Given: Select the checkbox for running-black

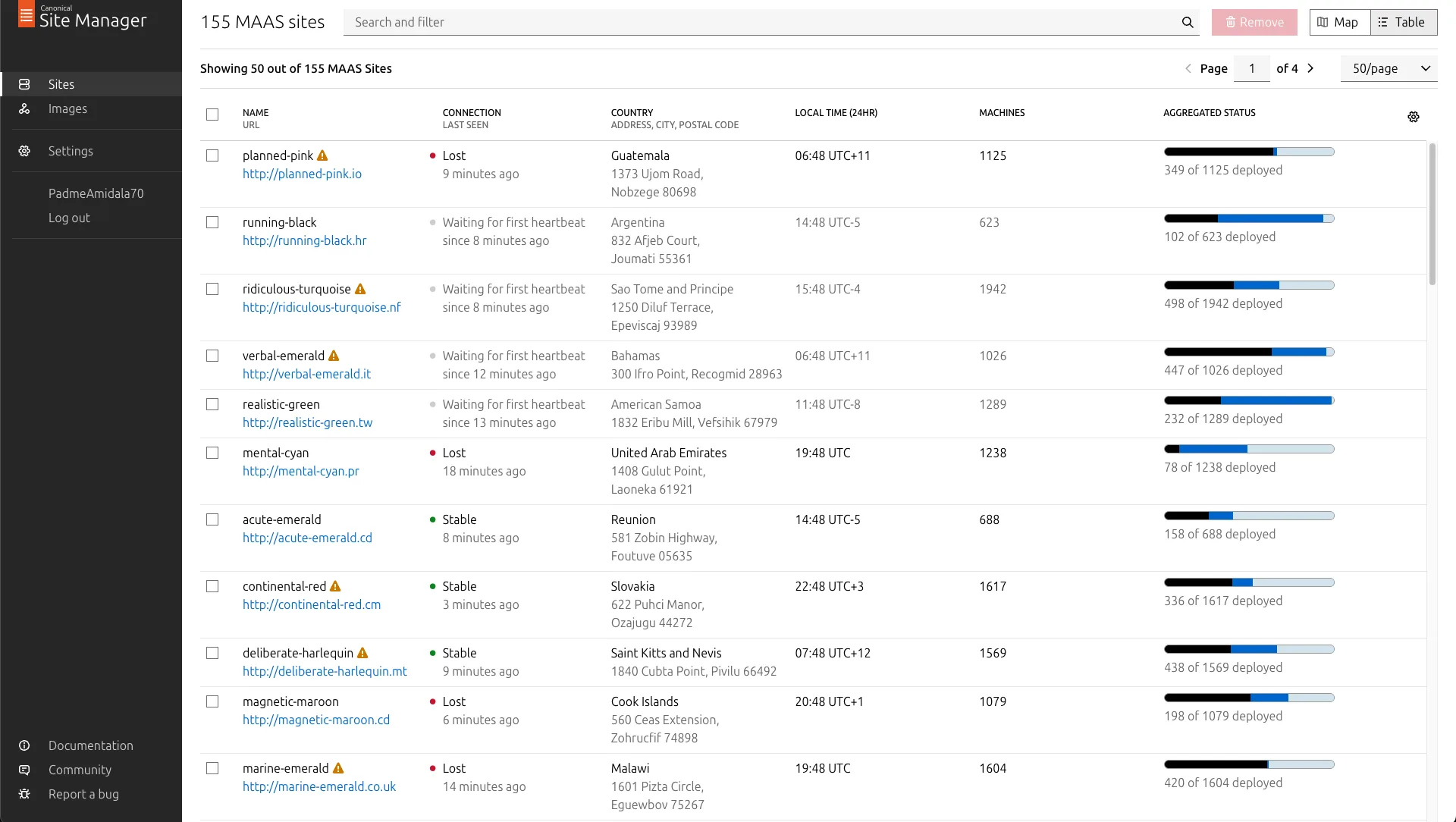Looking at the screenshot, I should coord(212,222).
